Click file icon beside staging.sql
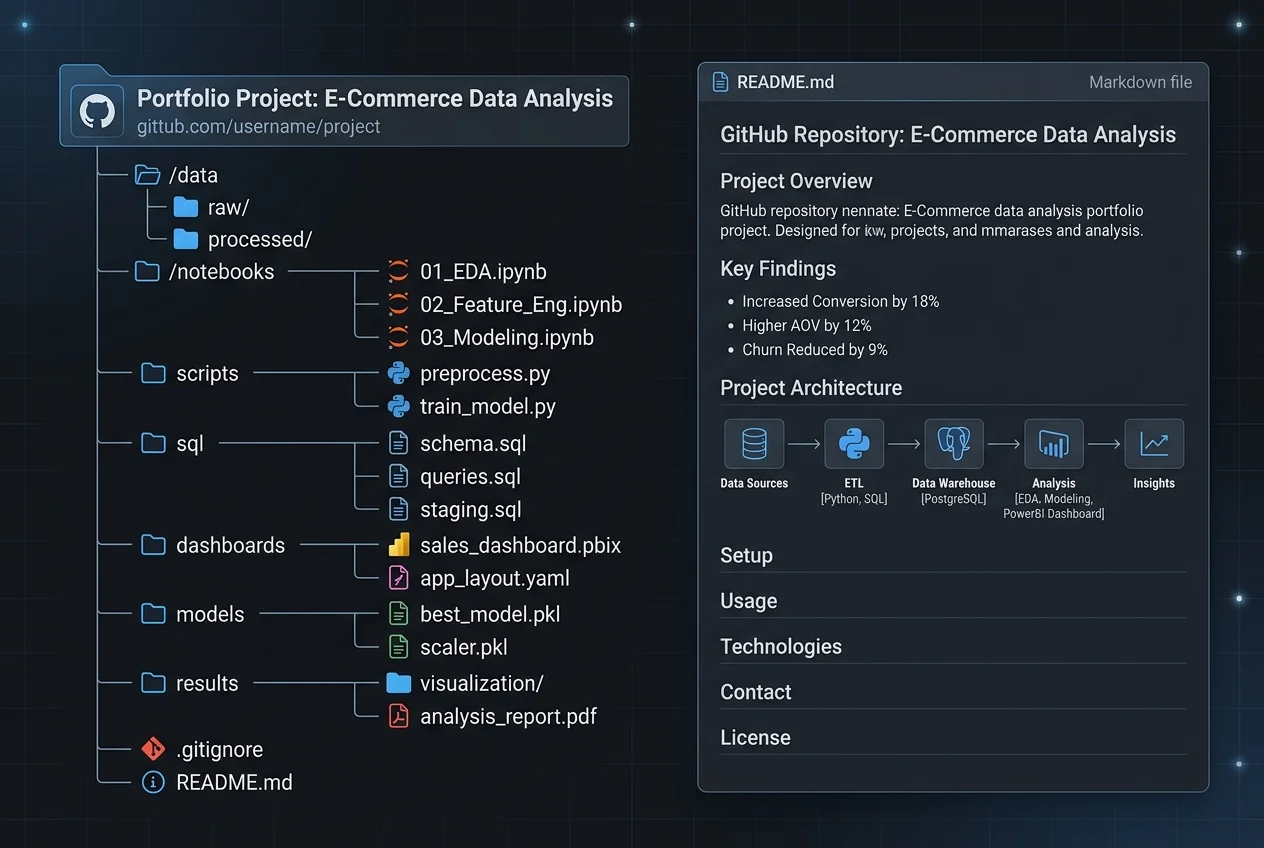Screen dimensions: 1264x848 point(398,509)
